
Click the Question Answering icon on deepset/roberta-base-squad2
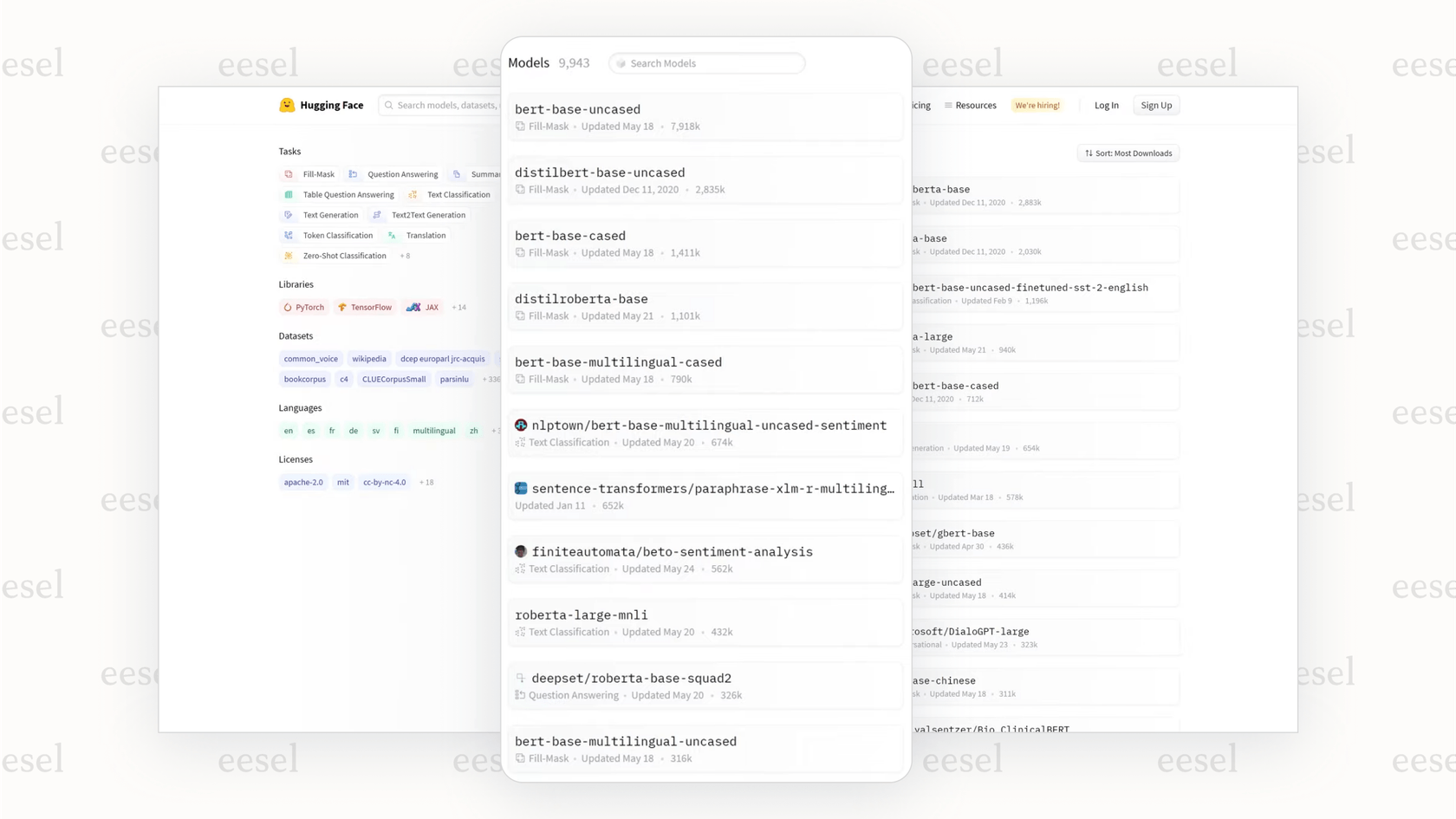520,695
